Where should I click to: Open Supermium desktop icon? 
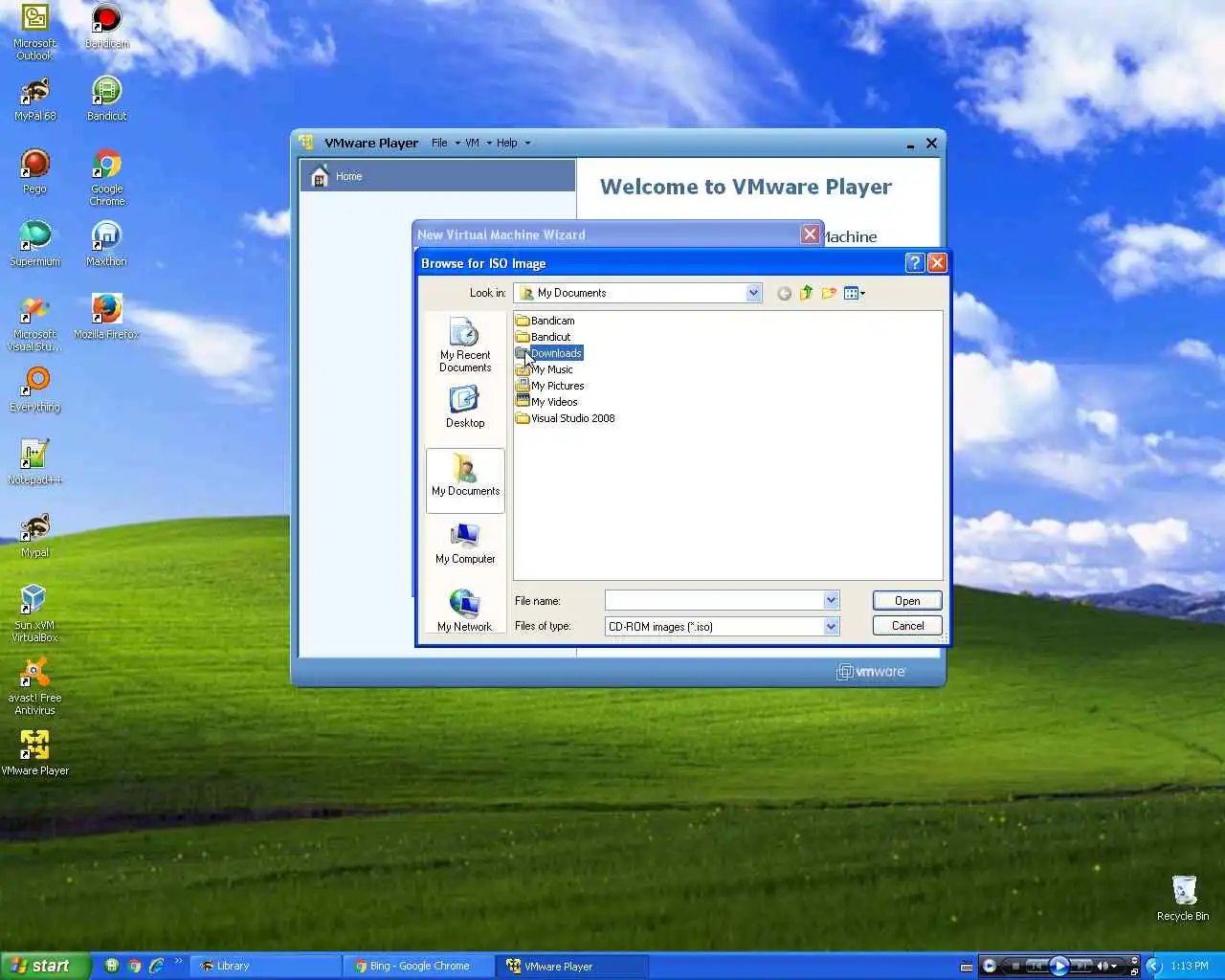coord(35,245)
